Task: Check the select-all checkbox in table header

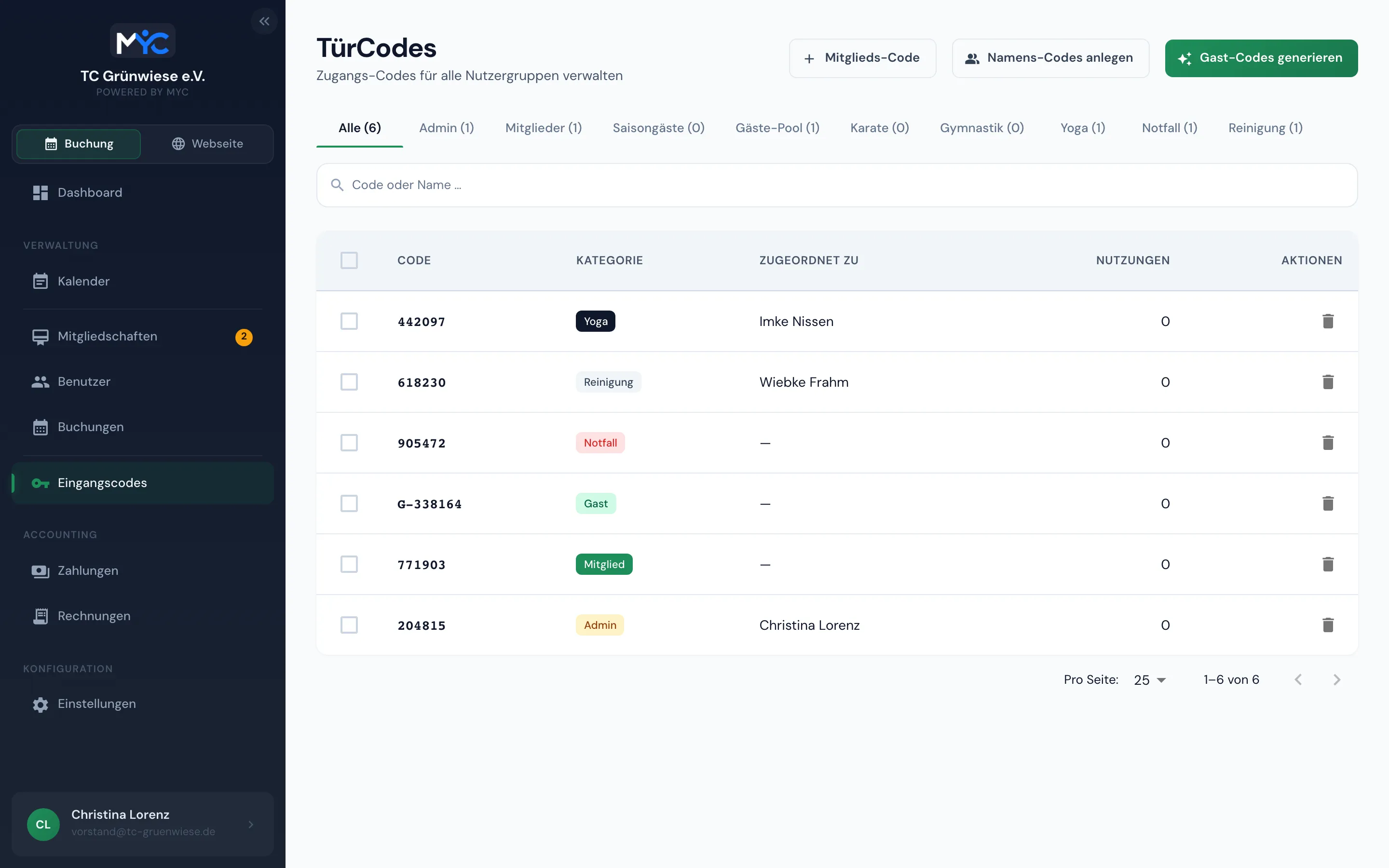Action: point(349,260)
